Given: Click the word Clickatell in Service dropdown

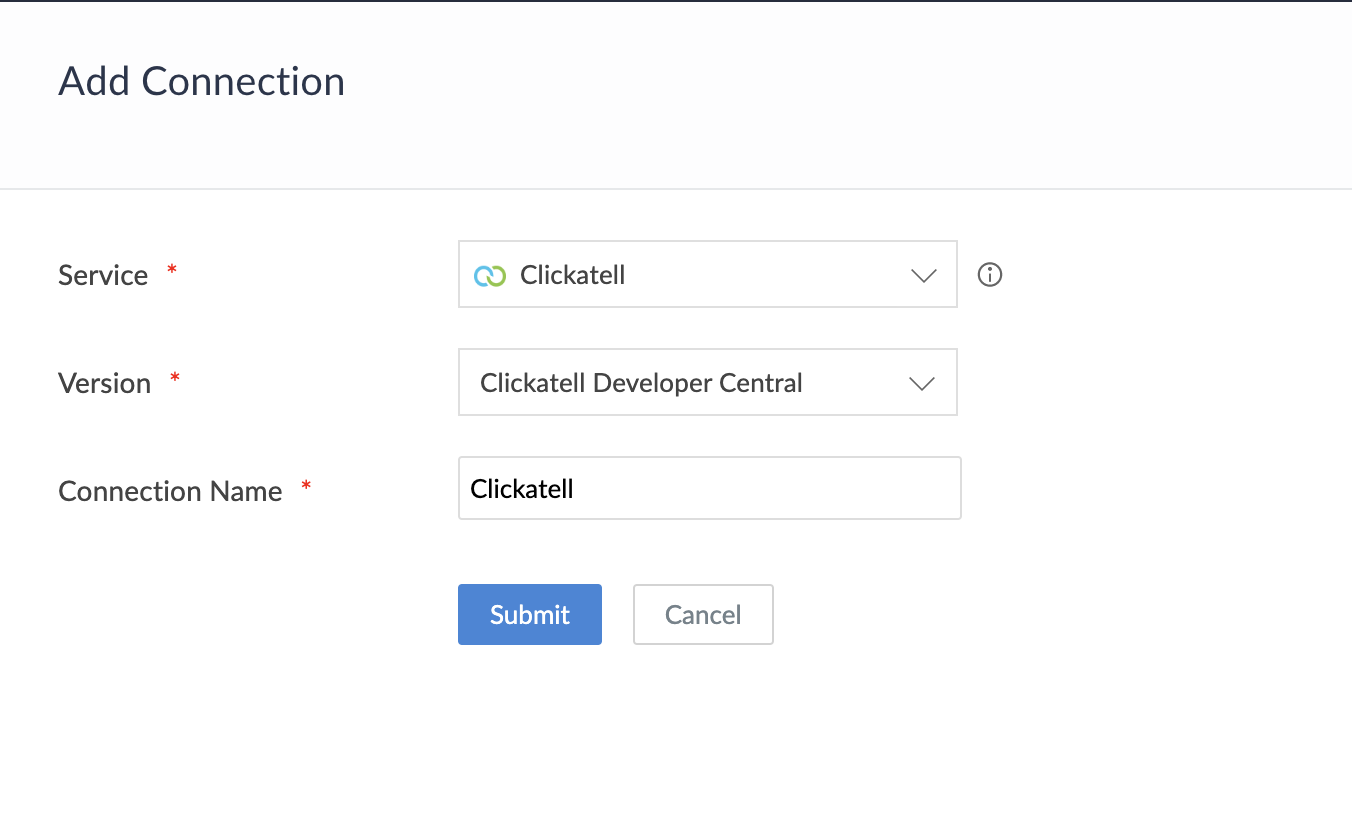Looking at the screenshot, I should 572,275.
